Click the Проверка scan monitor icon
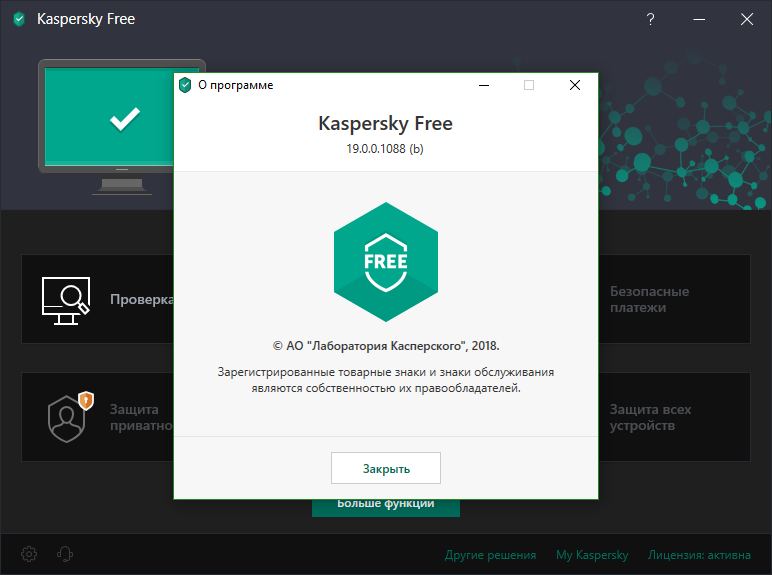 pos(65,300)
